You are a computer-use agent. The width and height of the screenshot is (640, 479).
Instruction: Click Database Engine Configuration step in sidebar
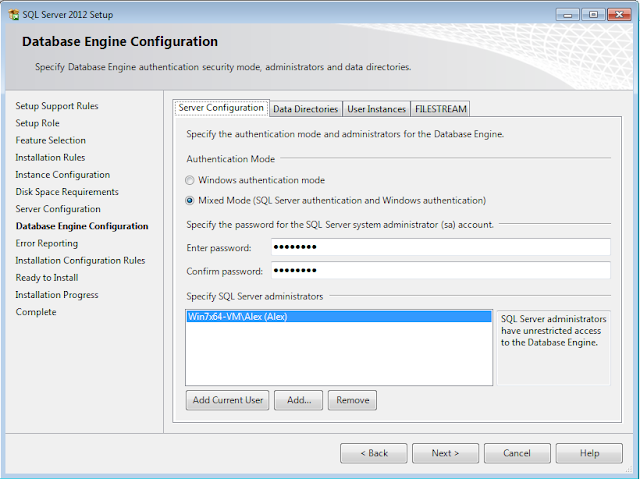(x=82, y=226)
